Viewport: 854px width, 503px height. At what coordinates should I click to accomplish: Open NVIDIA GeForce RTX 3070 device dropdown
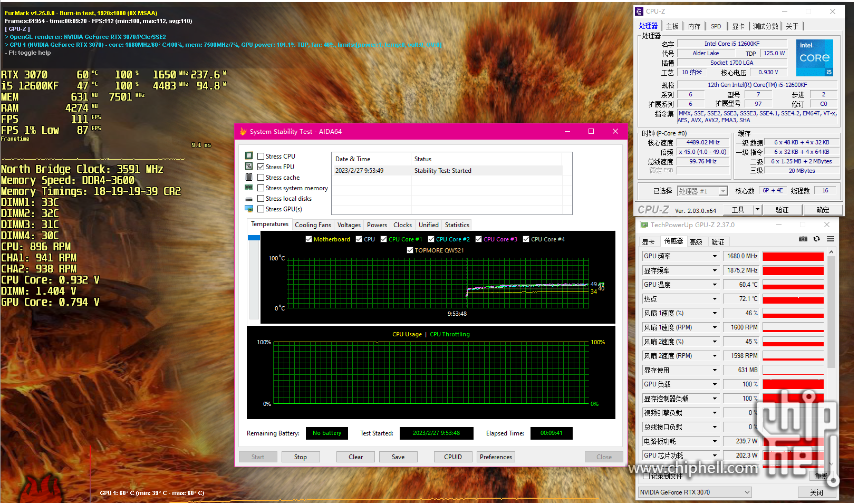[694, 492]
